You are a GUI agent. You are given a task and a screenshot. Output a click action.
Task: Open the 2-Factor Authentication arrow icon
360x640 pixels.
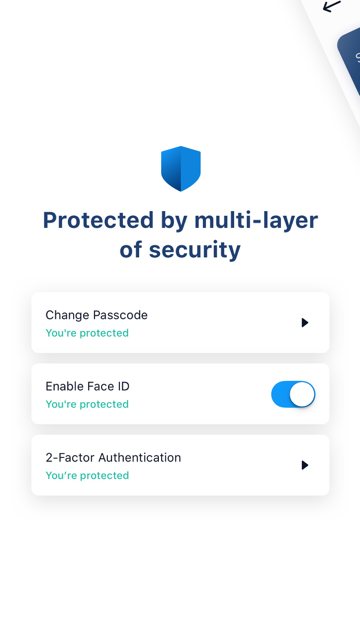[x=304, y=465]
